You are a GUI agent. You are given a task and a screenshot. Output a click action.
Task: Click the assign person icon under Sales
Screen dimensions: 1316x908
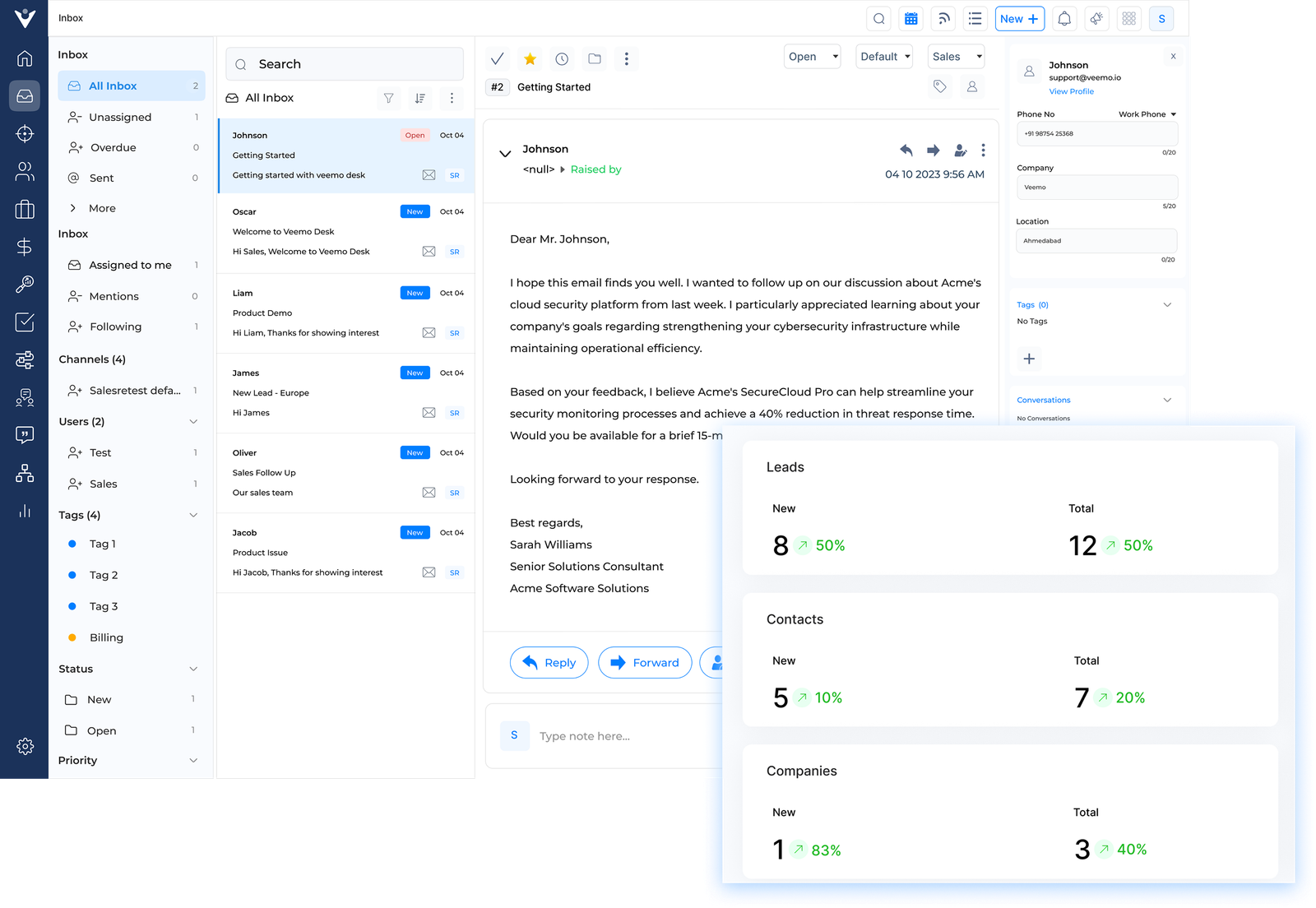pyautogui.click(x=972, y=86)
